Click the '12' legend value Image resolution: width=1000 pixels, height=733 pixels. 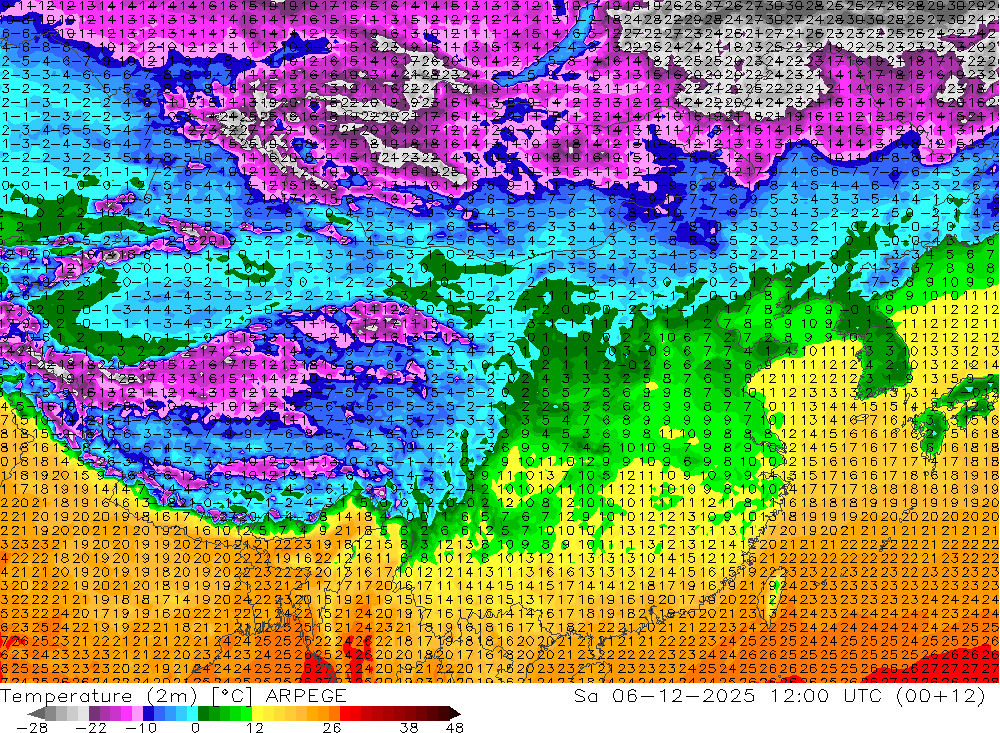point(254,727)
